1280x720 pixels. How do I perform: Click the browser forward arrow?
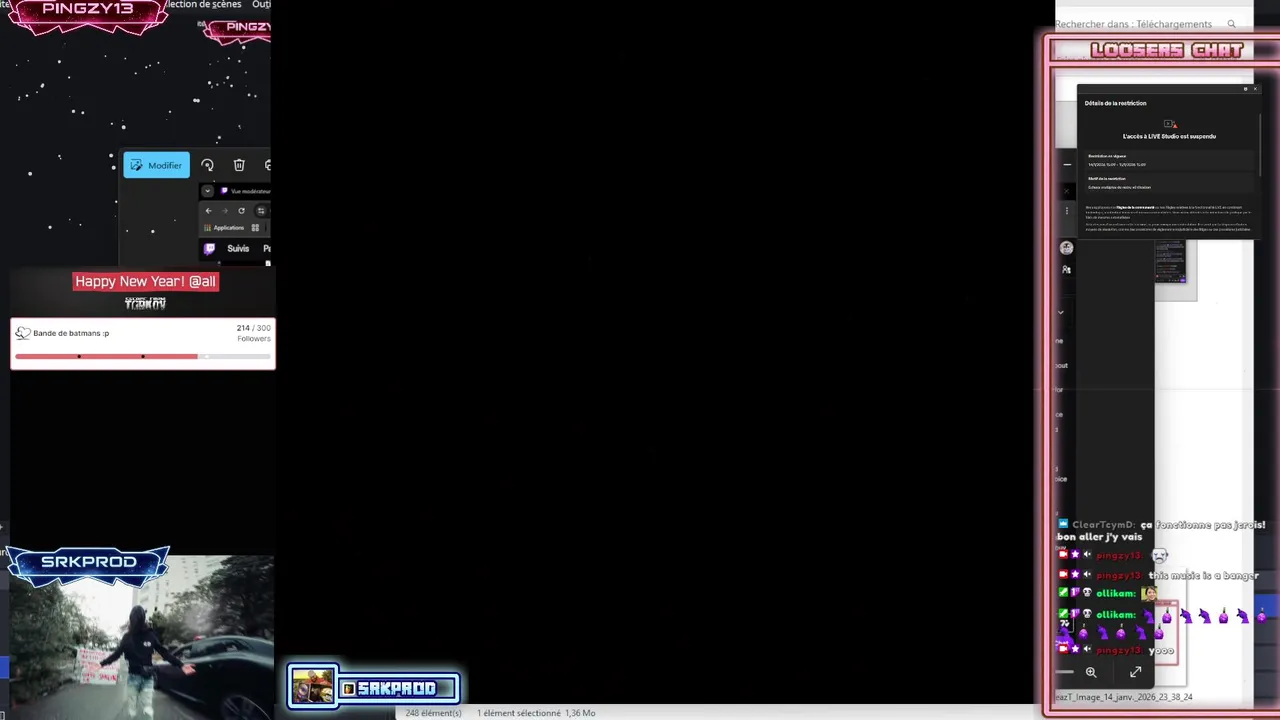(224, 211)
